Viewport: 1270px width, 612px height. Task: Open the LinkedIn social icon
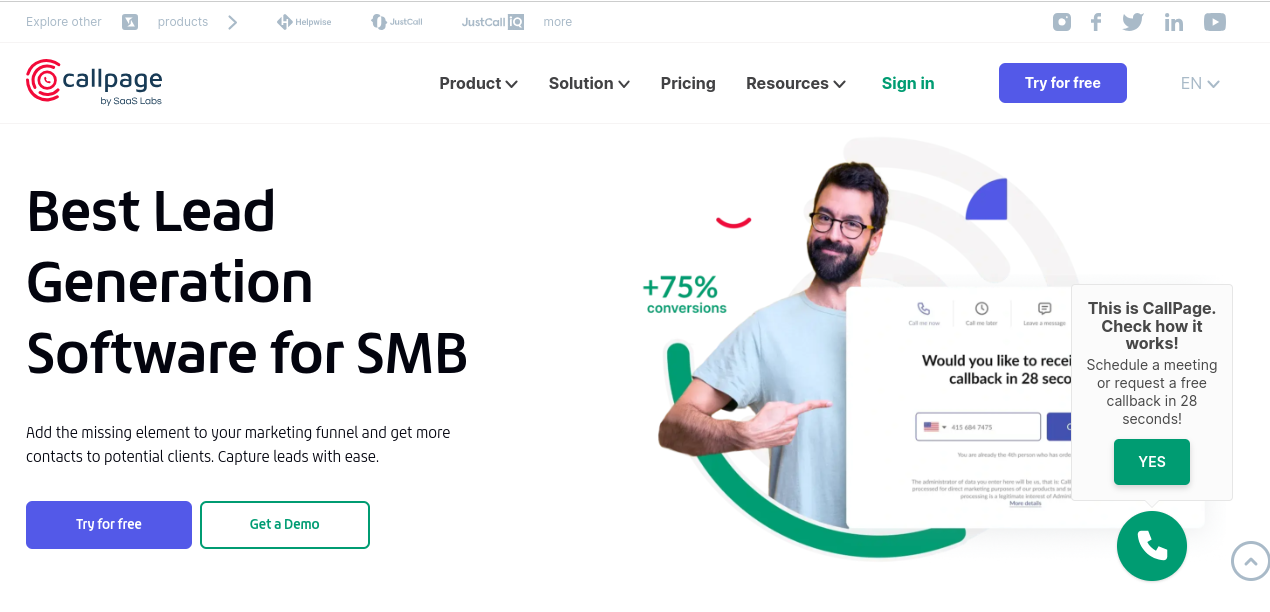click(1174, 22)
